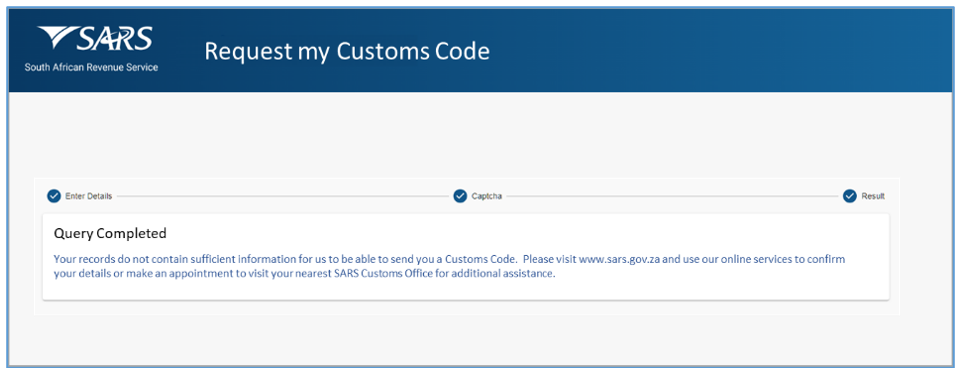The image size is (957, 371).
Task: Click the South African Revenue Service tagline
Action: pyautogui.click(x=92, y=67)
